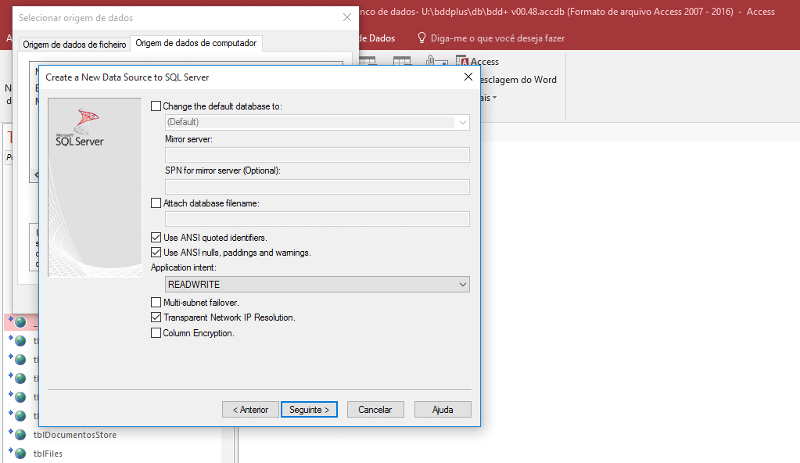This screenshot has height=463, width=800.
Task: Proceed with the Seguinte button
Action: [309, 409]
